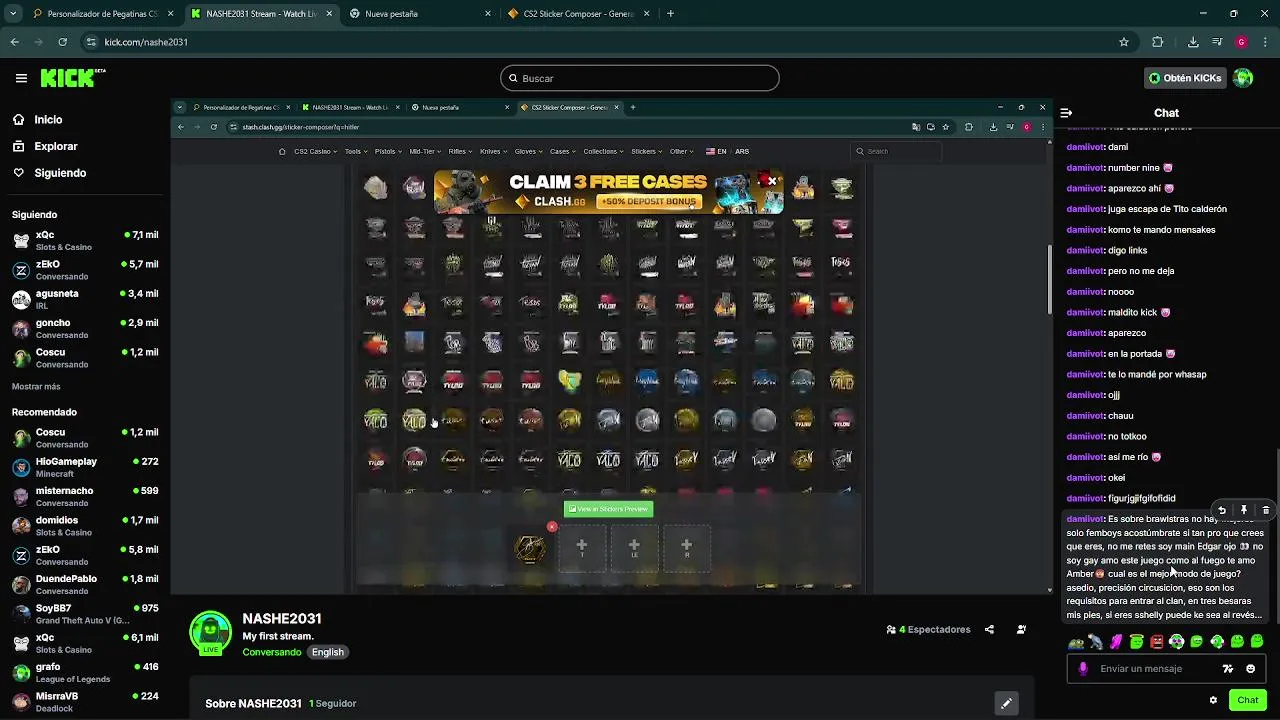This screenshot has width=1280, height=720.
Task: Open the viewer list icon next to share
Action: pyautogui.click(x=1021, y=630)
